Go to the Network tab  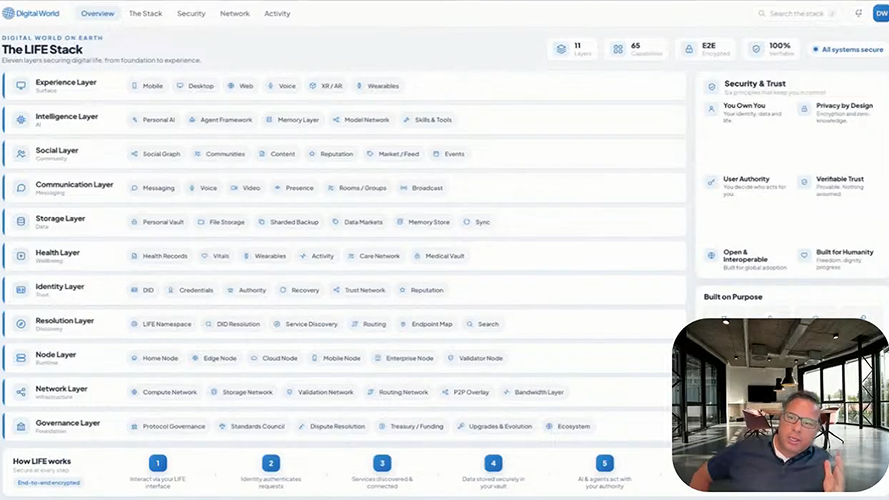(235, 14)
